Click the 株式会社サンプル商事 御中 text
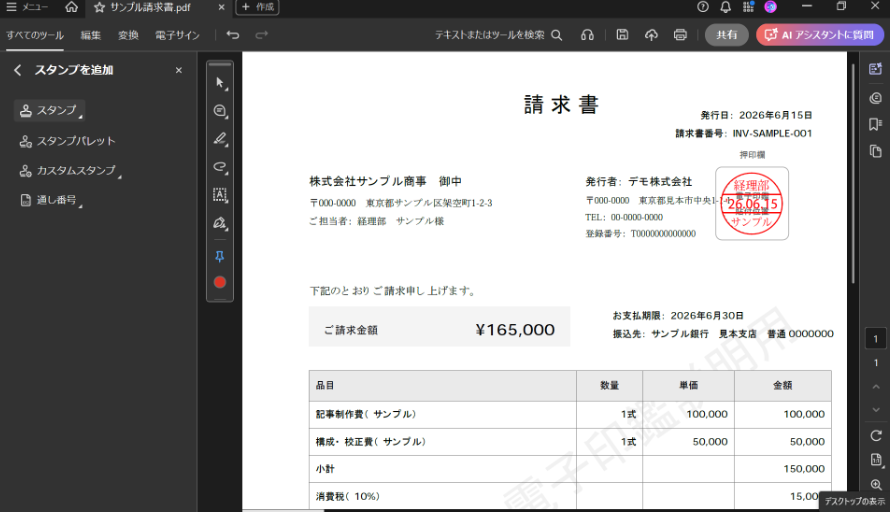The height and width of the screenshot is (512, 890). pyautogui.click(x=385, y=182)
